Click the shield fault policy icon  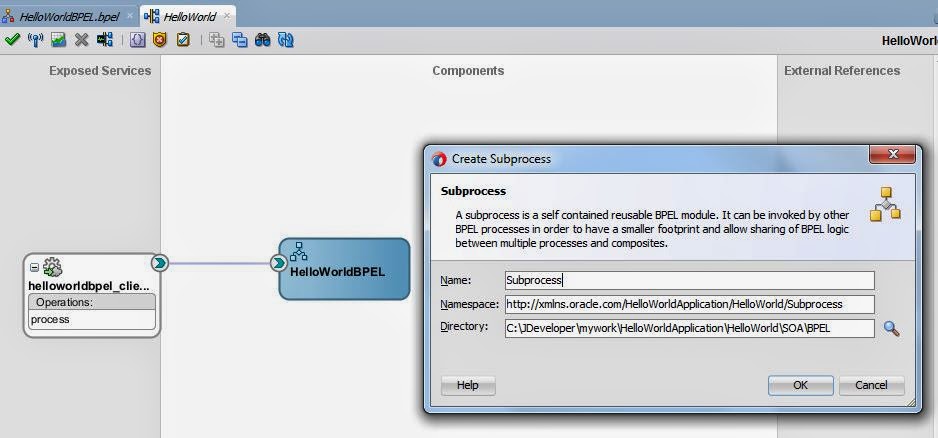(x=160, y=40)
